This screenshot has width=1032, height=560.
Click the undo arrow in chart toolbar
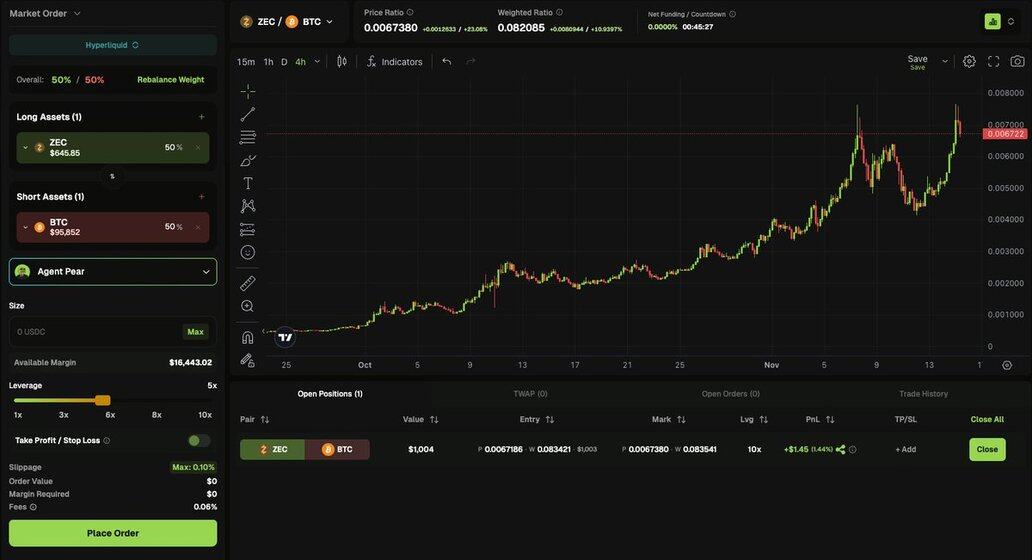point(447,61)
